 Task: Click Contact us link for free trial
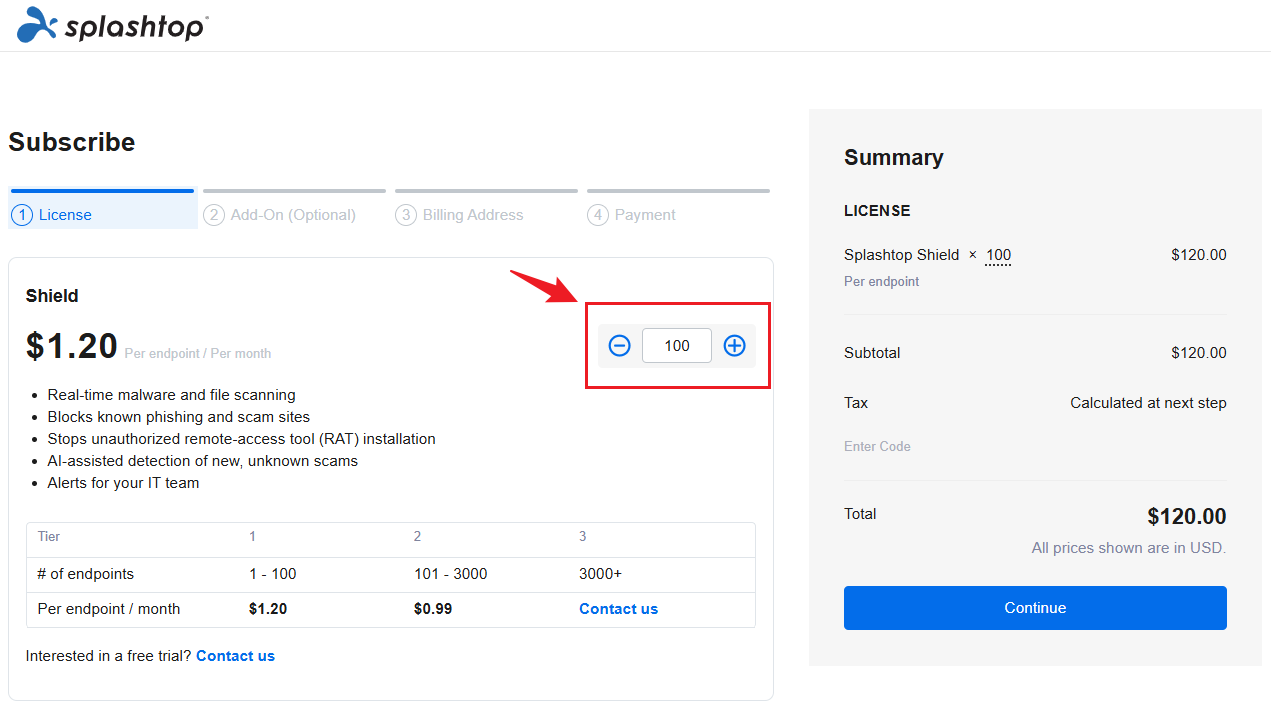[x=235, y=656]
